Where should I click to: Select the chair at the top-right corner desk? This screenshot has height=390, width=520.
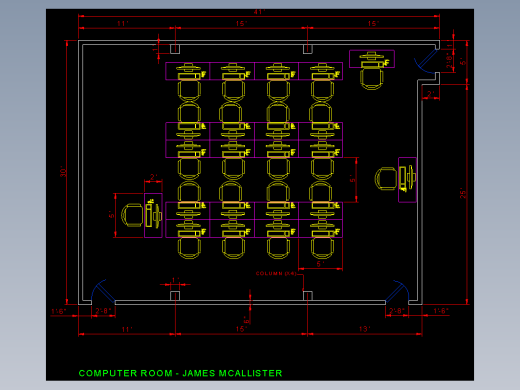(x=372, y=79)
